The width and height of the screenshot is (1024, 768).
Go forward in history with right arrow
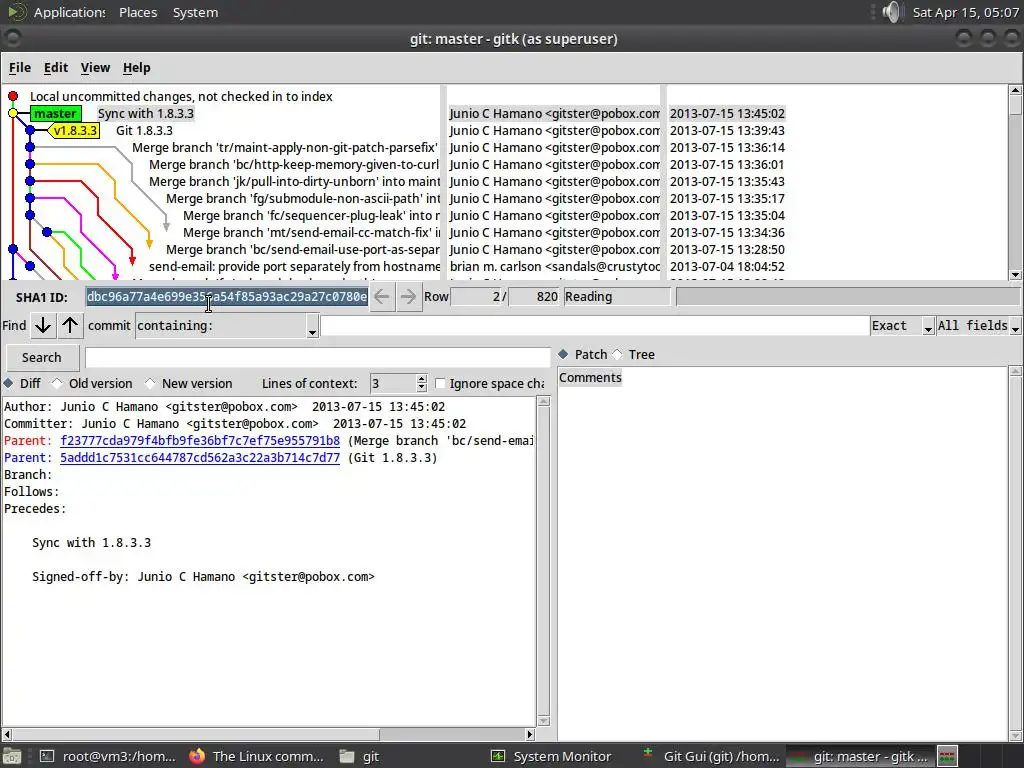409,296
